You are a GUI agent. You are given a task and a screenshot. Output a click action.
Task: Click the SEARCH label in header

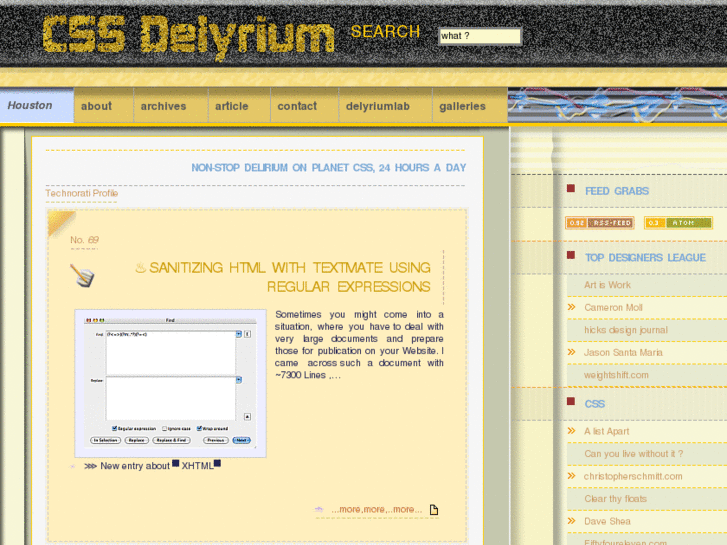click(x=385, y=32)
